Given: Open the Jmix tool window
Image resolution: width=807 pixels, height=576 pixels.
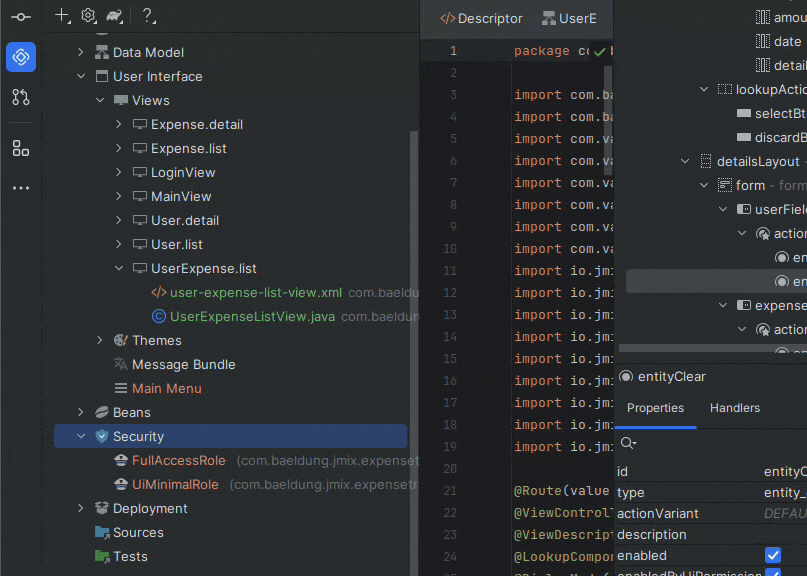Looking at the screenshot, I should (21, 57).
